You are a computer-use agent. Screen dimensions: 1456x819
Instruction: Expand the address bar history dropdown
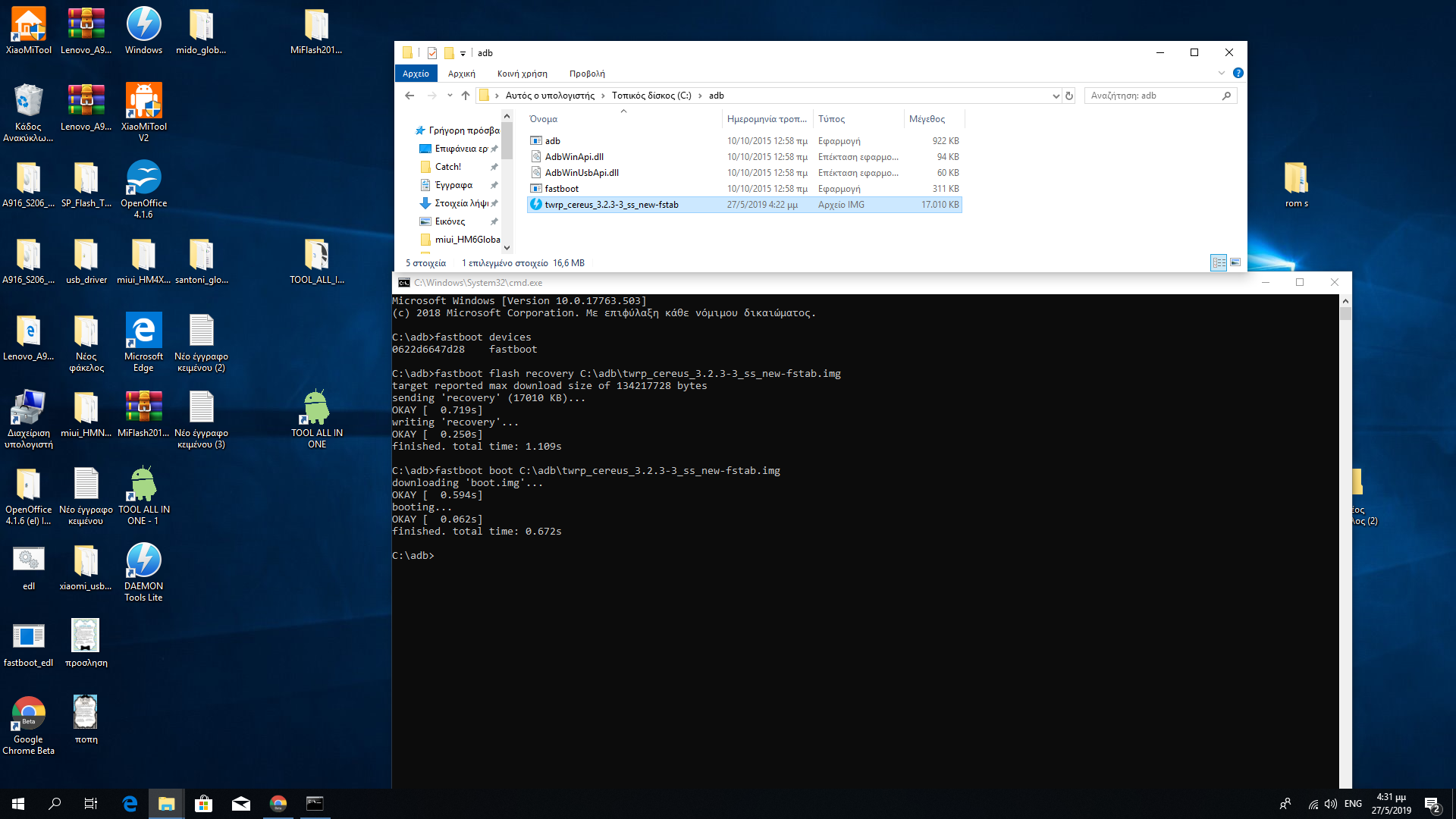pos(1056,96)
